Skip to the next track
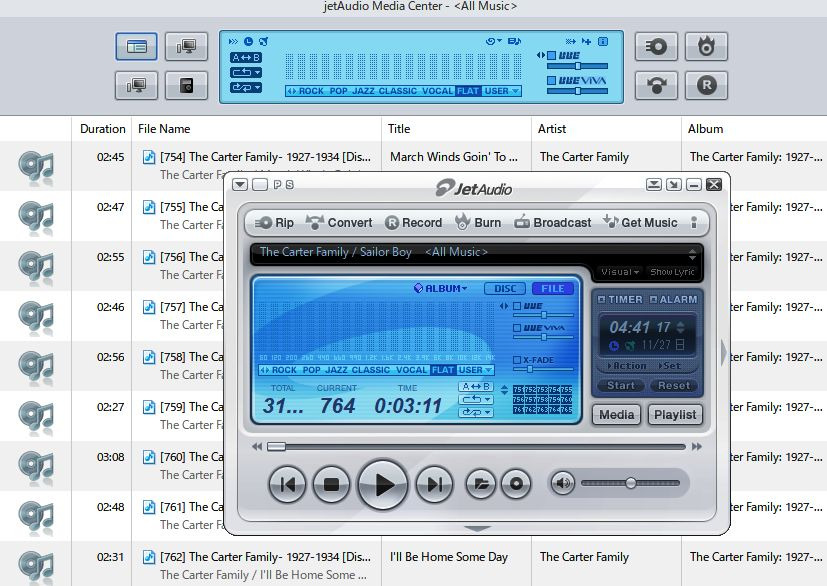 coord(434,485)
